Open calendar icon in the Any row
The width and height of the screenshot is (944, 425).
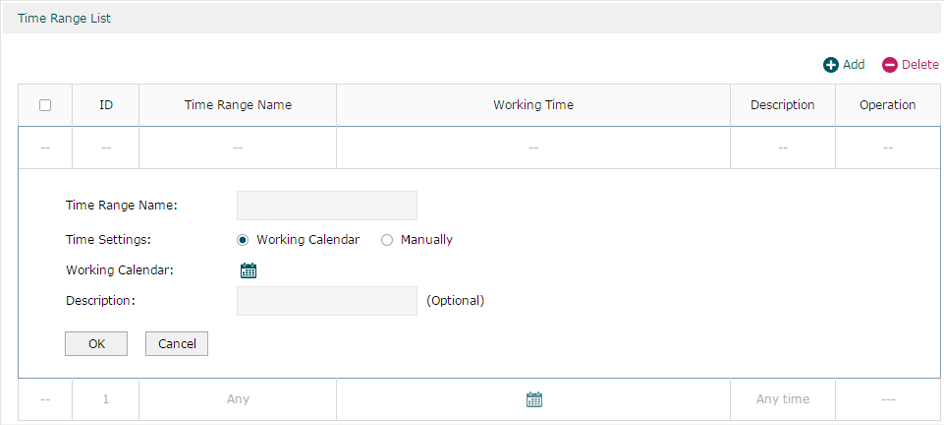coord(534,399)
